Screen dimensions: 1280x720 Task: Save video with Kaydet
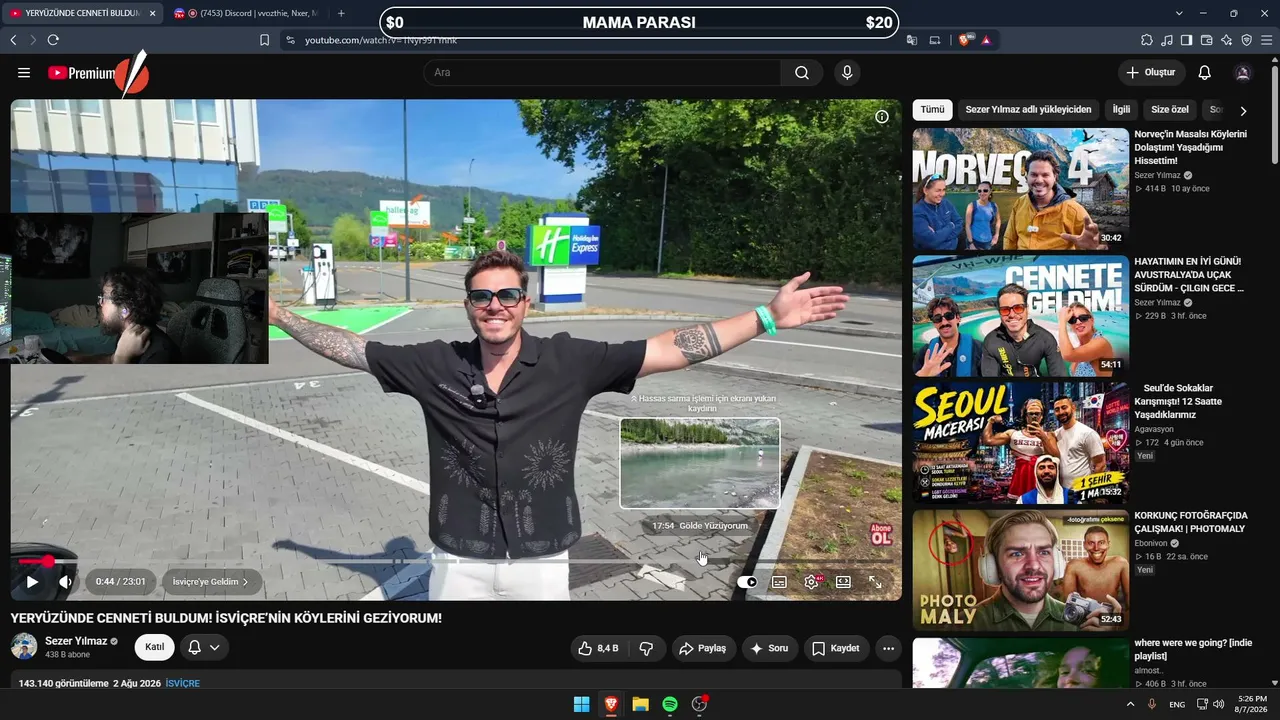tap(836, 648)
